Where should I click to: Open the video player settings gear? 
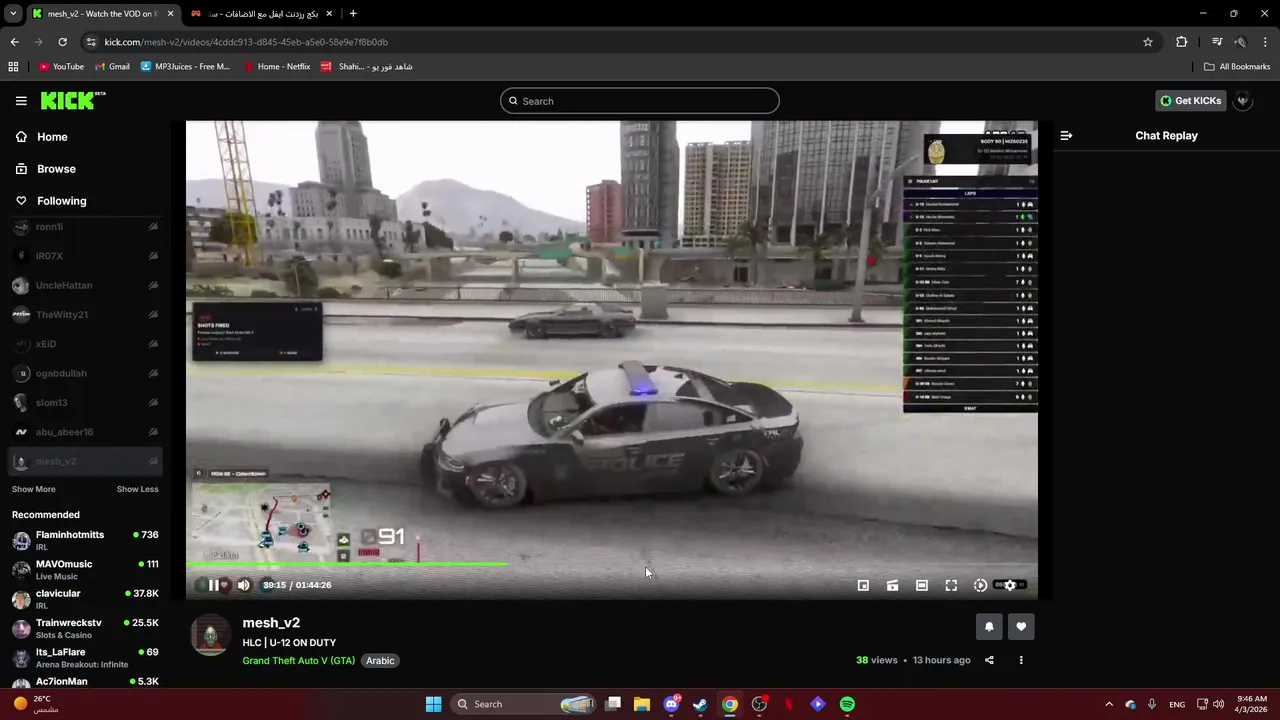pyautogui.click(x=1010, y=585)
